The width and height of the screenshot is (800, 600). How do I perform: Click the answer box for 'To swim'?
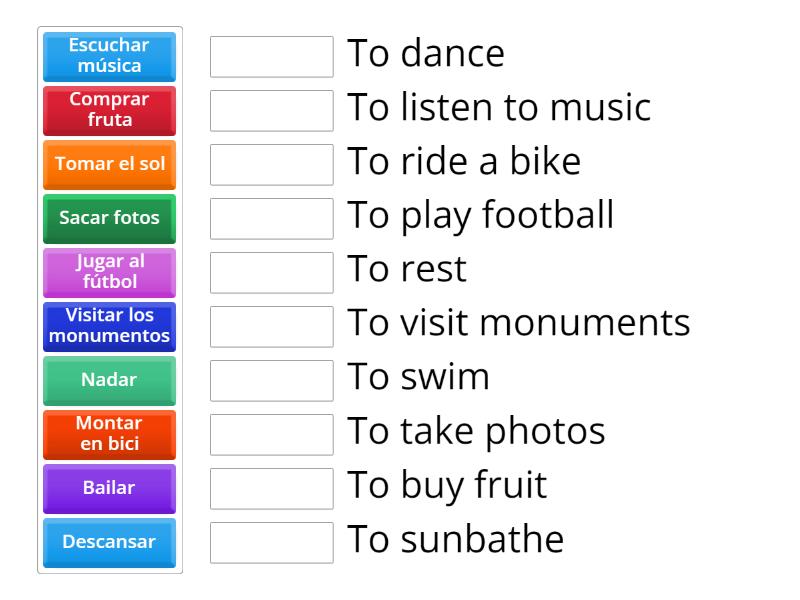point(271,381)
